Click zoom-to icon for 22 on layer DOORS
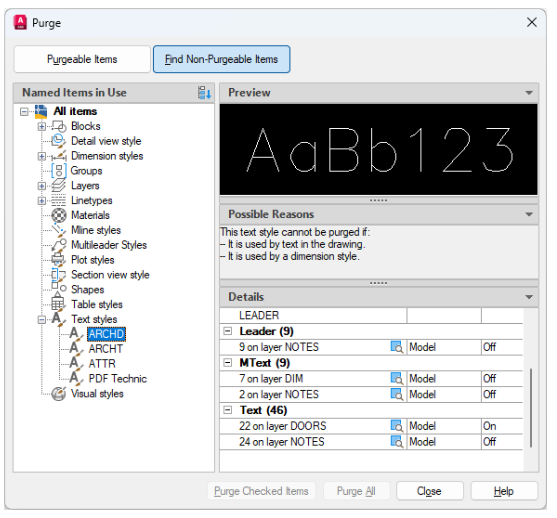Screen dimensions: 557x518 (x=397, y=426)
